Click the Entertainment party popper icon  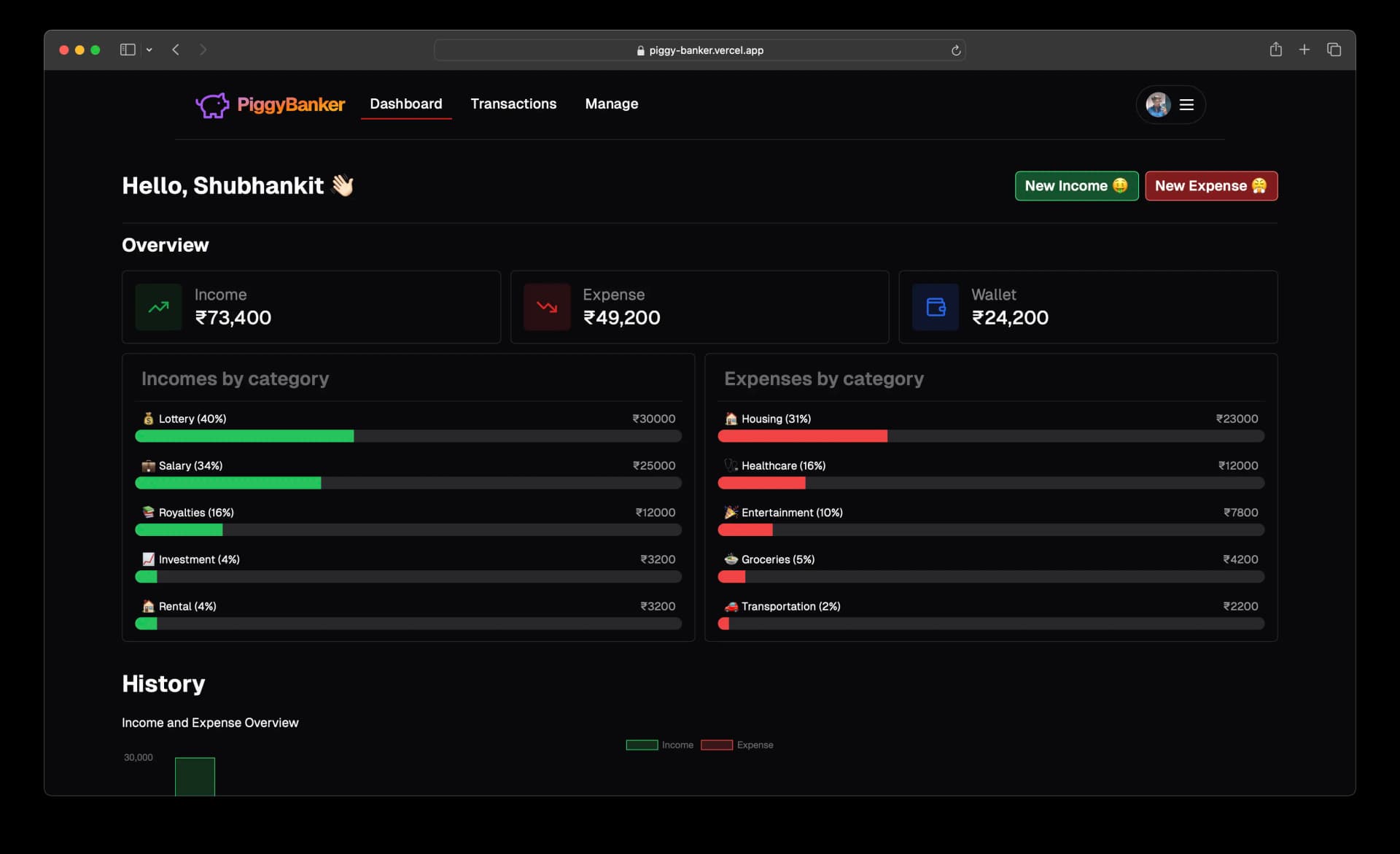731,512
